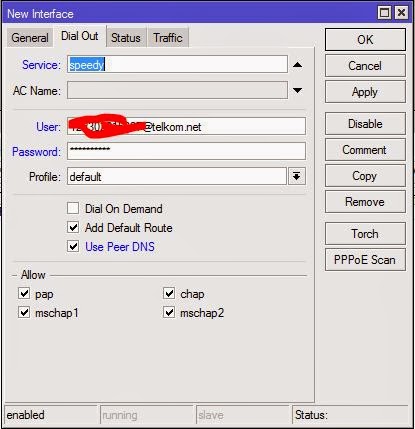Click the User input field
The width and height of the screenshot is (415, 429).
186,126
